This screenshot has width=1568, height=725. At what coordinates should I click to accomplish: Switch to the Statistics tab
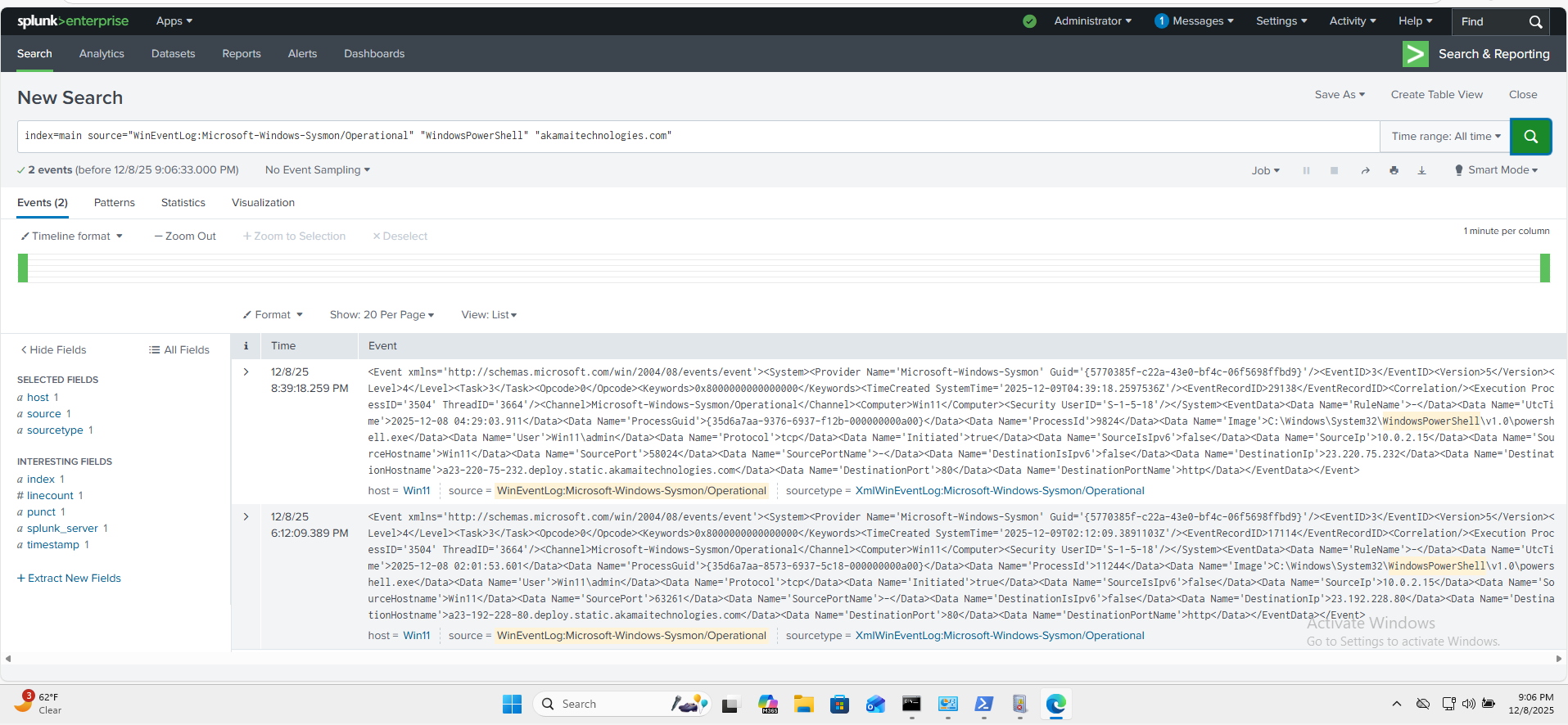(183, 203)
